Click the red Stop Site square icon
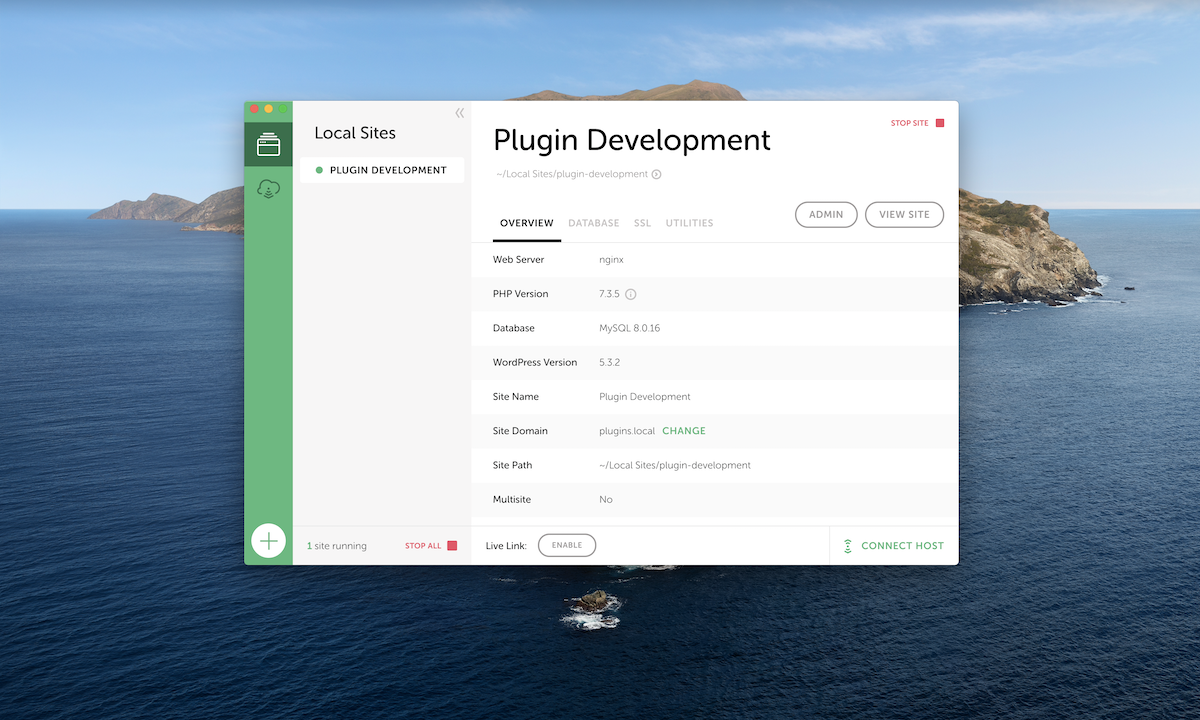Viewport: 1200px width, 720px height. click(x=940, y=123)
